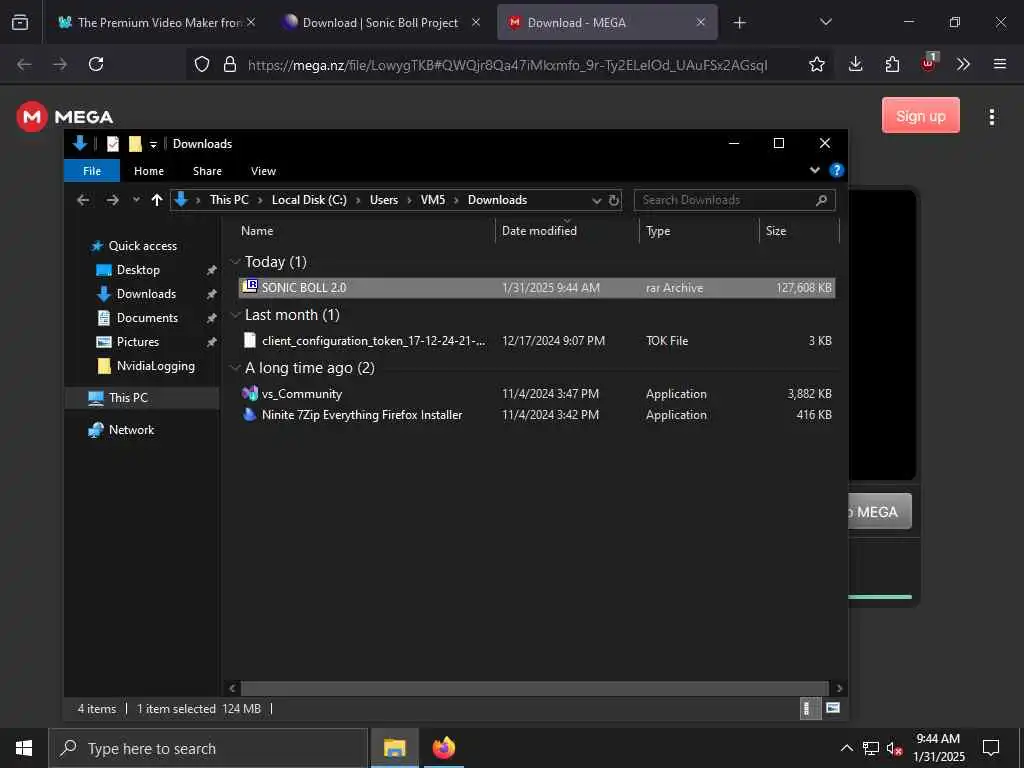
Task: Switch to Sonic Boll Project tab
Action: (380, 23)
